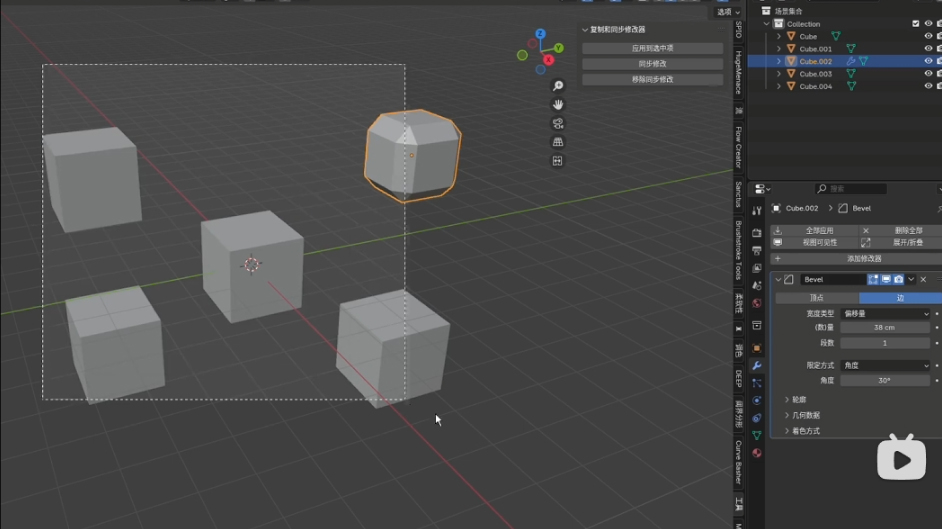This screenshot has width=942, height=529.
Task: Collapse the Bevel modifier panel
Action: point(778,280)
